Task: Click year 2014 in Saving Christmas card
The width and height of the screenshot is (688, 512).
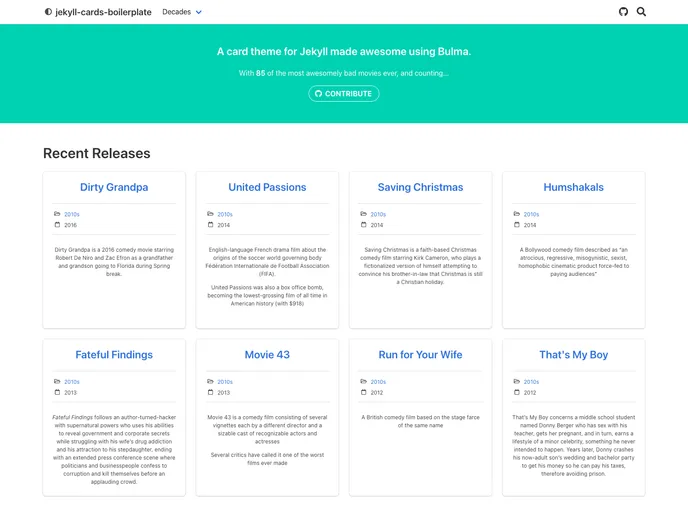Action: pos(377,225)
